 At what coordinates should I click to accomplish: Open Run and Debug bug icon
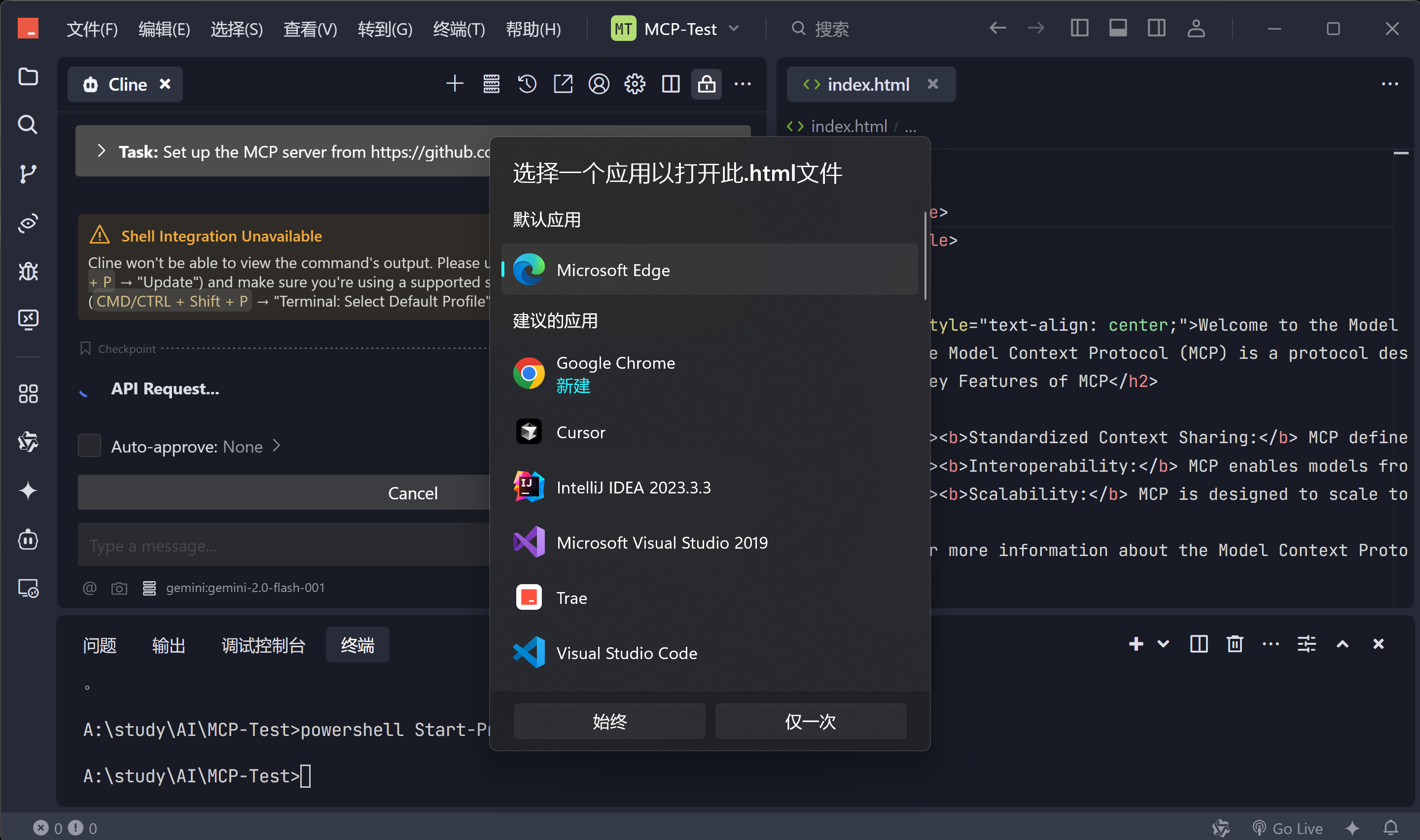tap(28, 272)
